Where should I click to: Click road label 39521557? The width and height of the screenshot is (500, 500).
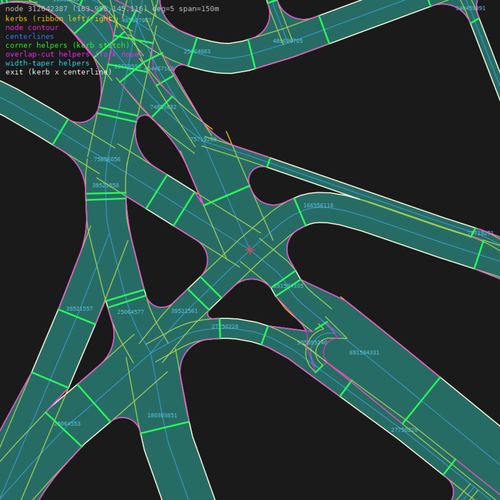pos(79,309)
